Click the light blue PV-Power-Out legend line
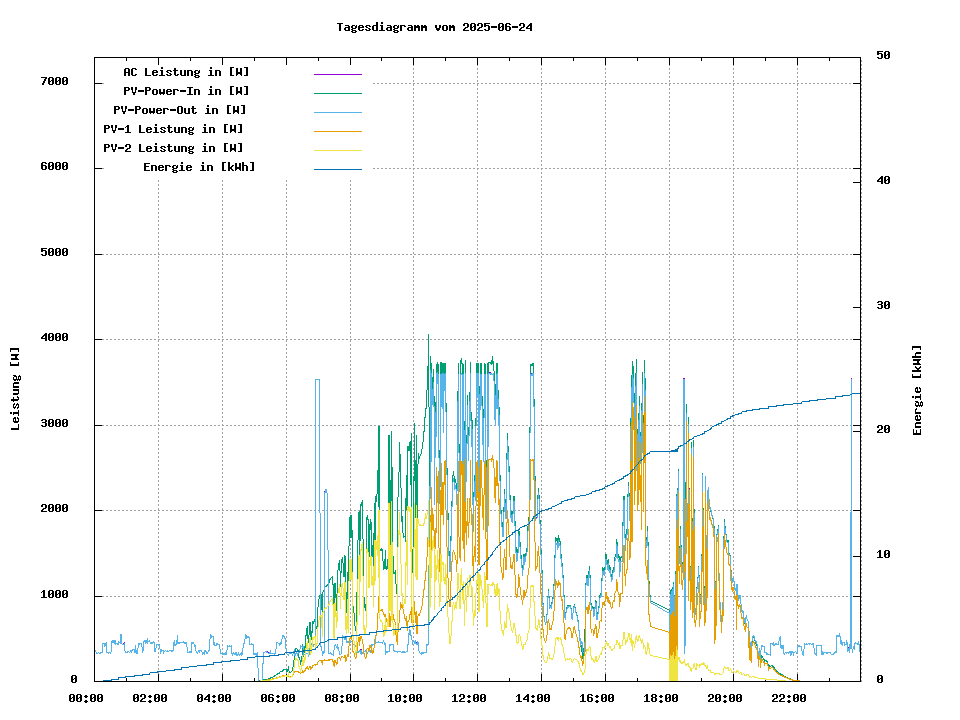 click(x=337, y=112)
